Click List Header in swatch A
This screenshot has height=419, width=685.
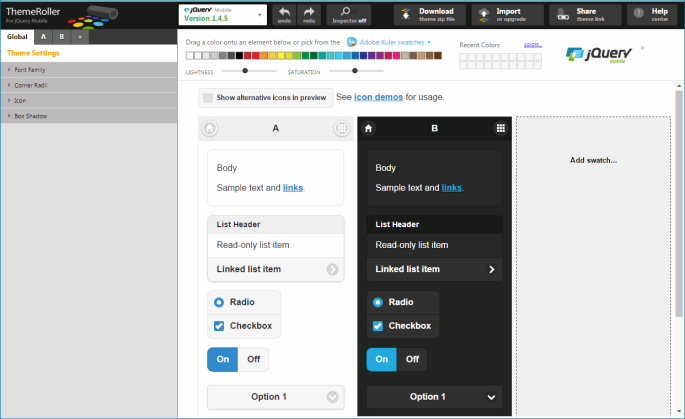276,225
